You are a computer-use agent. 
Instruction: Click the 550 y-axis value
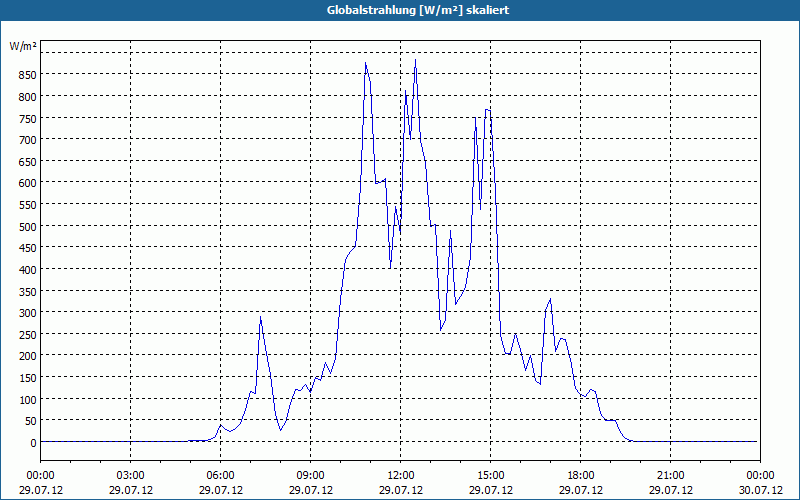point(28,205)
